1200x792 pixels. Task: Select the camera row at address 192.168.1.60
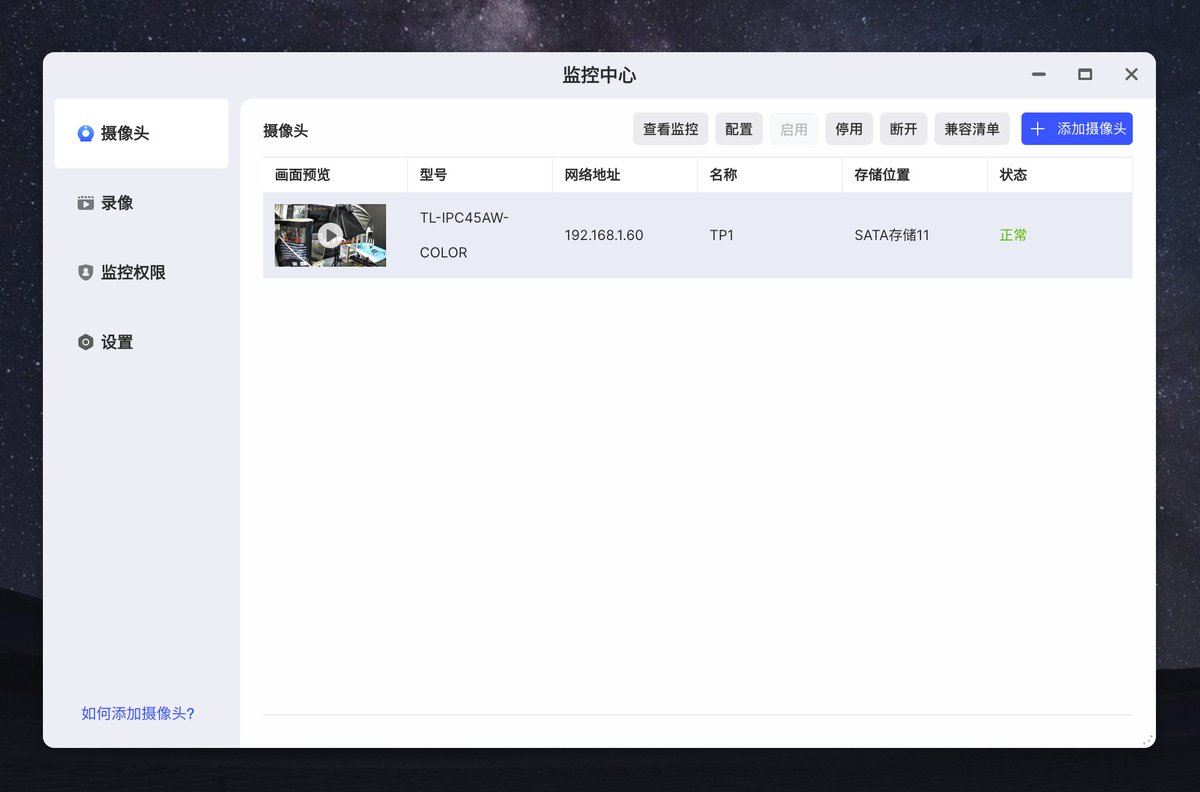pos(604,235)
